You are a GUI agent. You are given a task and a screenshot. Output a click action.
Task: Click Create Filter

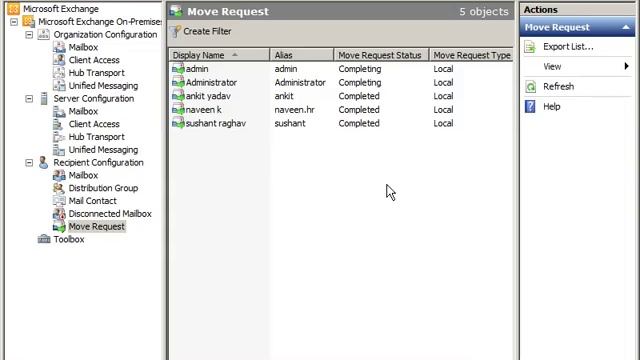(x=207, y=31)
